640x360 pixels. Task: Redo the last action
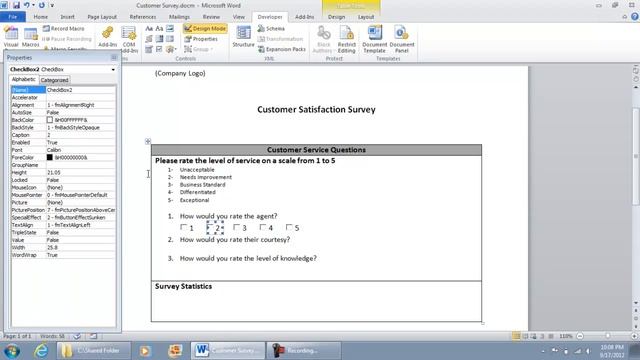(x=42, y=5)
